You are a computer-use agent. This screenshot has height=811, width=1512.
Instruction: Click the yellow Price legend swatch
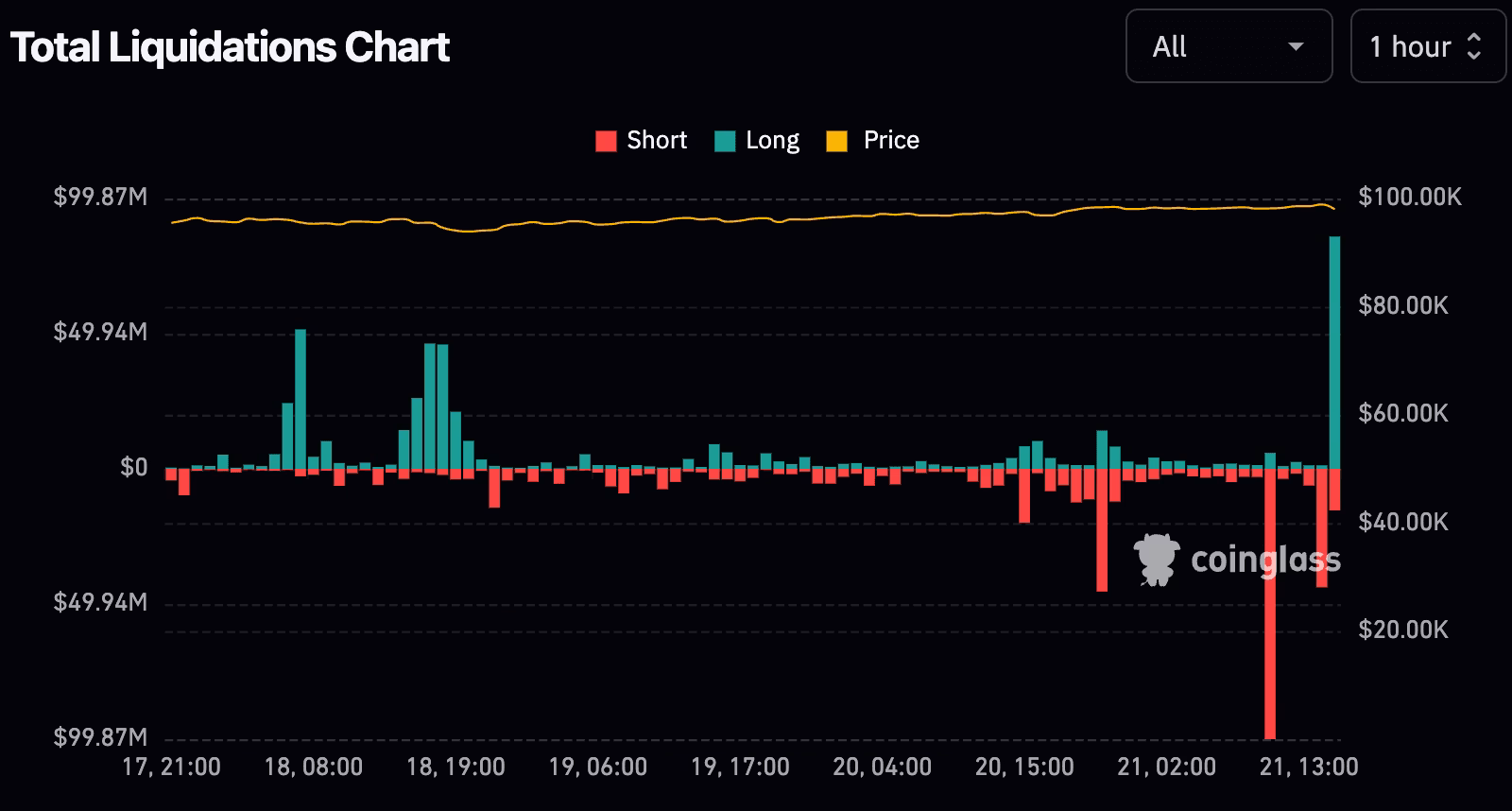(x=836, y=141)
